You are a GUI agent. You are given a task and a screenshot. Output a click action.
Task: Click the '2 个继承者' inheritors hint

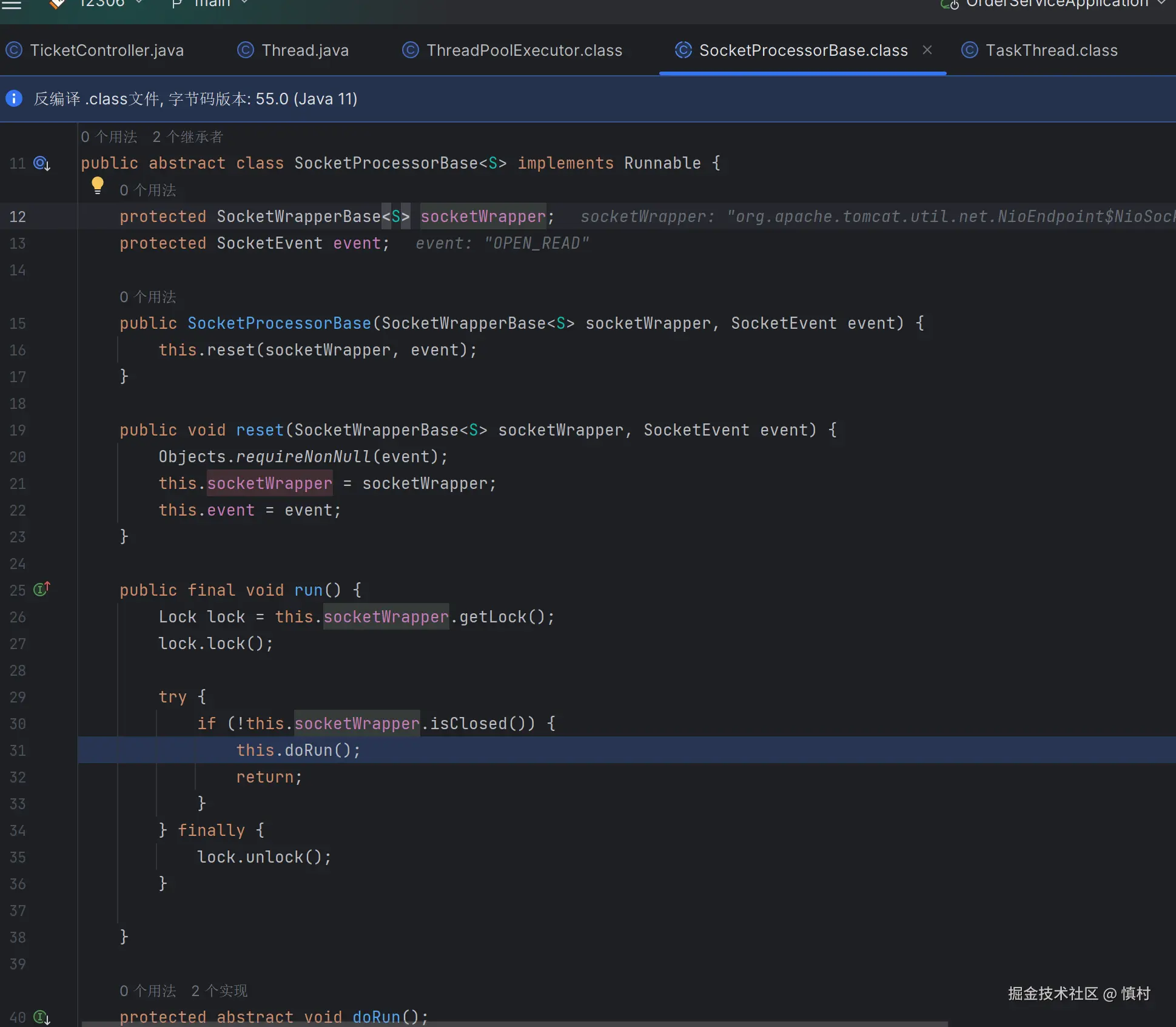point(188,137)
